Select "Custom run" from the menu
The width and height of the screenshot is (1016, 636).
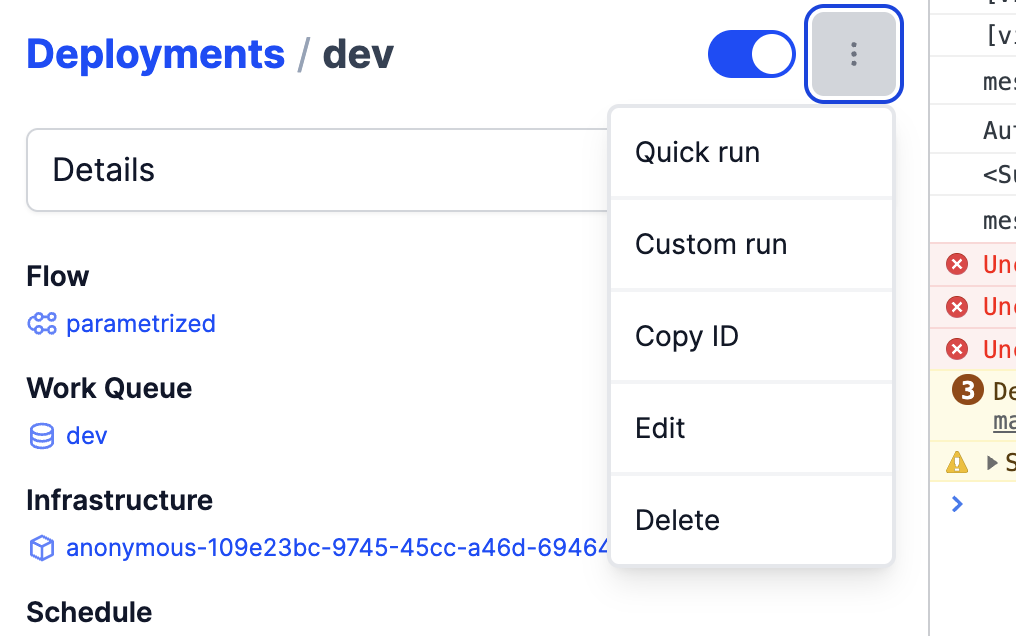tap(711, 243)
